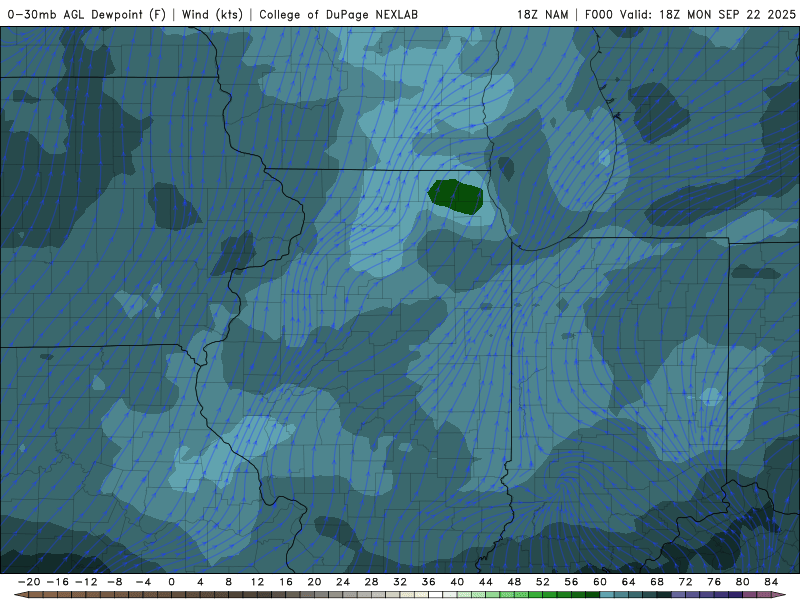Click the -20 value on the color scale
Viewport: 800px width, 600px height.
click(29, 582)
